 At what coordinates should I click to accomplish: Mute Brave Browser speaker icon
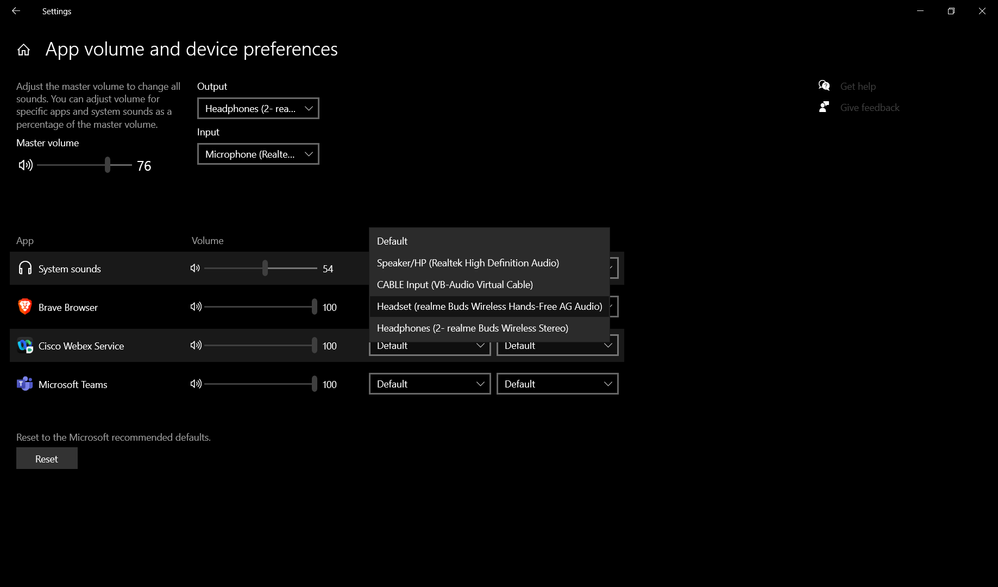point(195,307)
